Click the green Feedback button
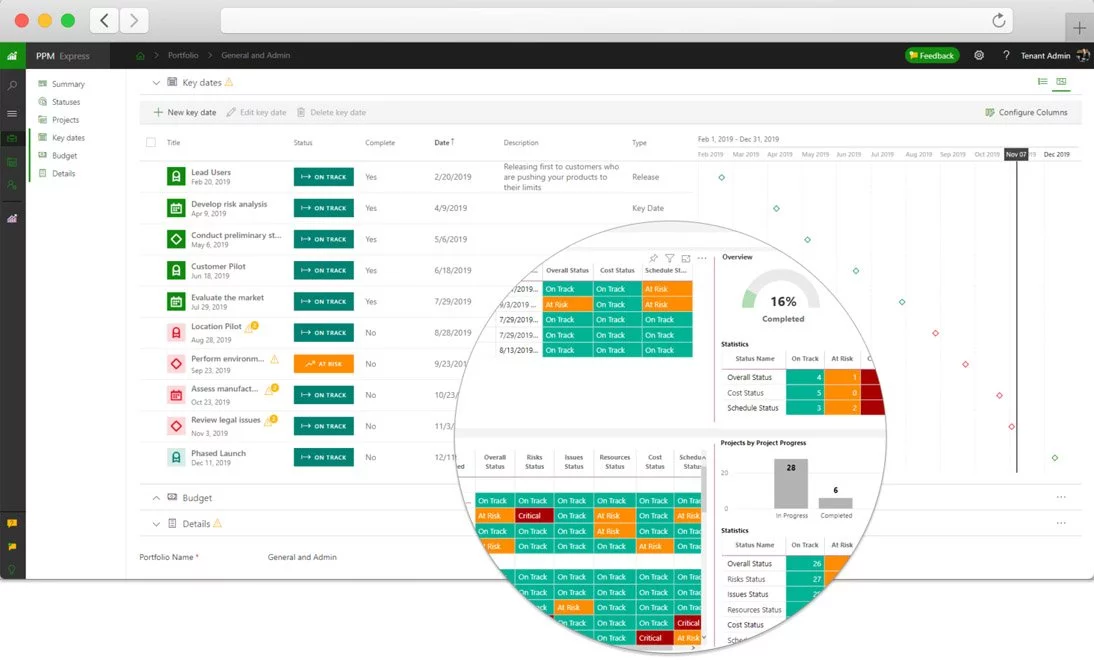 tap(931, 55)
